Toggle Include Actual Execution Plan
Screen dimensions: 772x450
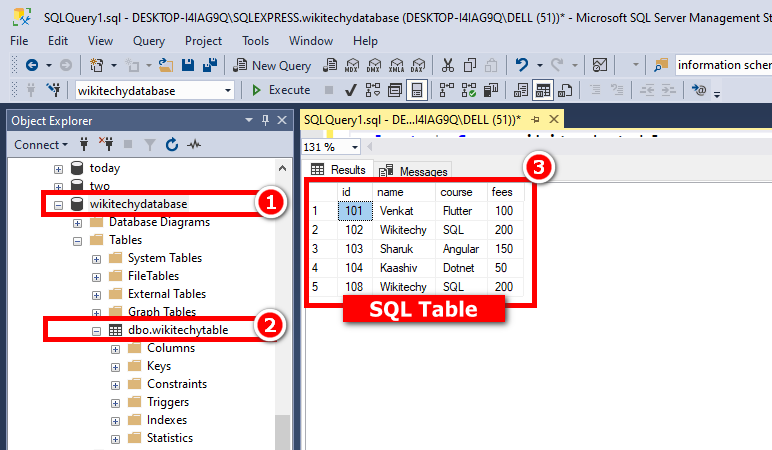447,90
